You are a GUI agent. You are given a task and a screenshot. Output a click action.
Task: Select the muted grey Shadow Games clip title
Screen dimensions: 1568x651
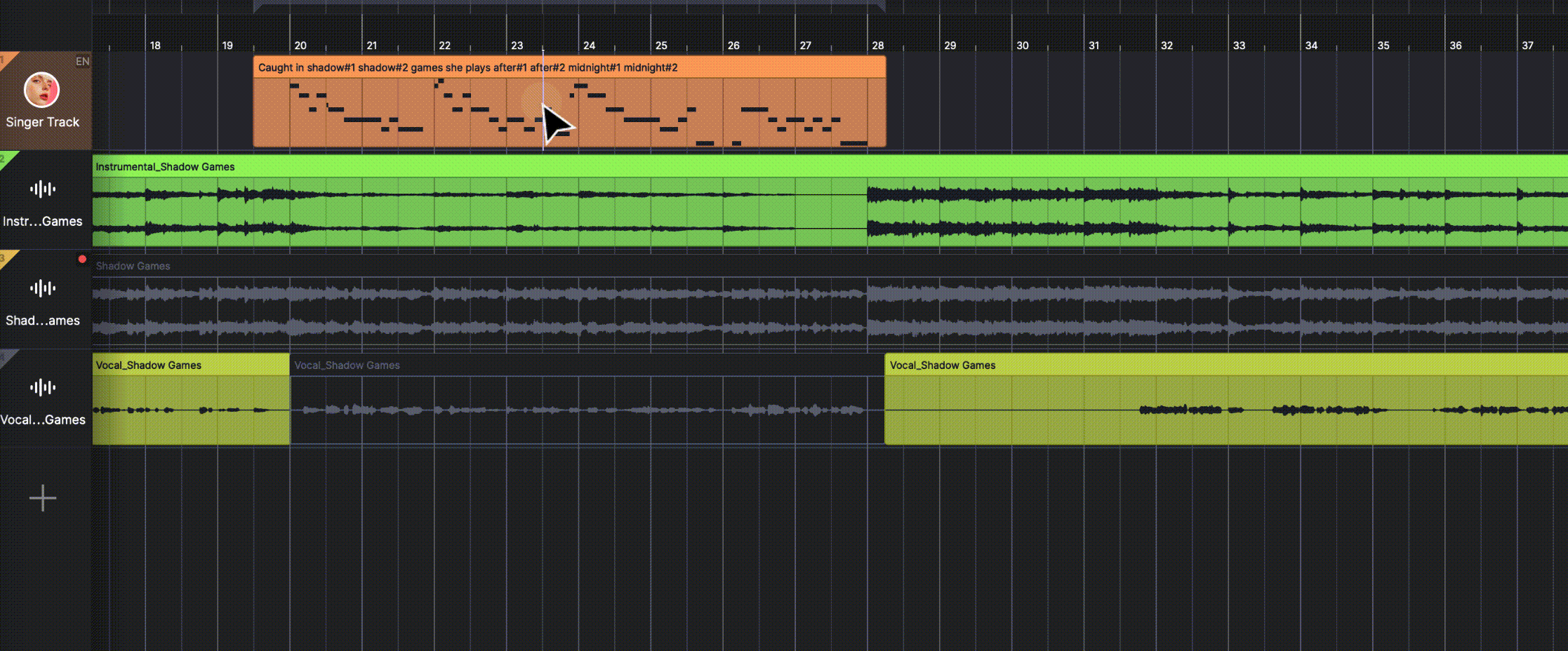[133, 266]
